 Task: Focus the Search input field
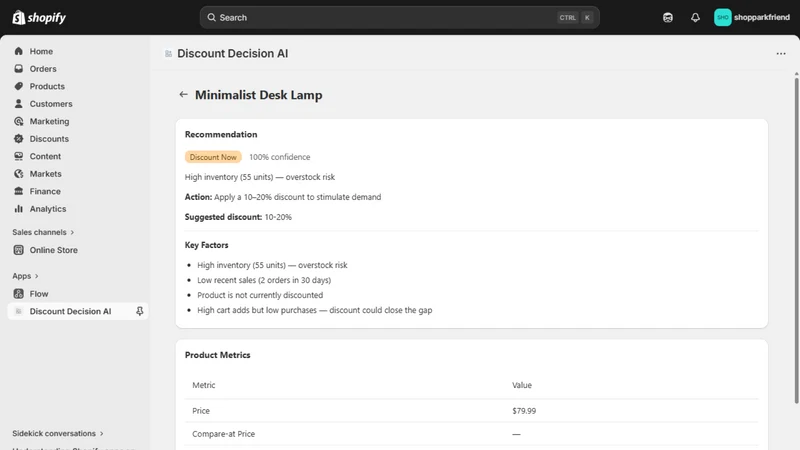click(399, 17)
